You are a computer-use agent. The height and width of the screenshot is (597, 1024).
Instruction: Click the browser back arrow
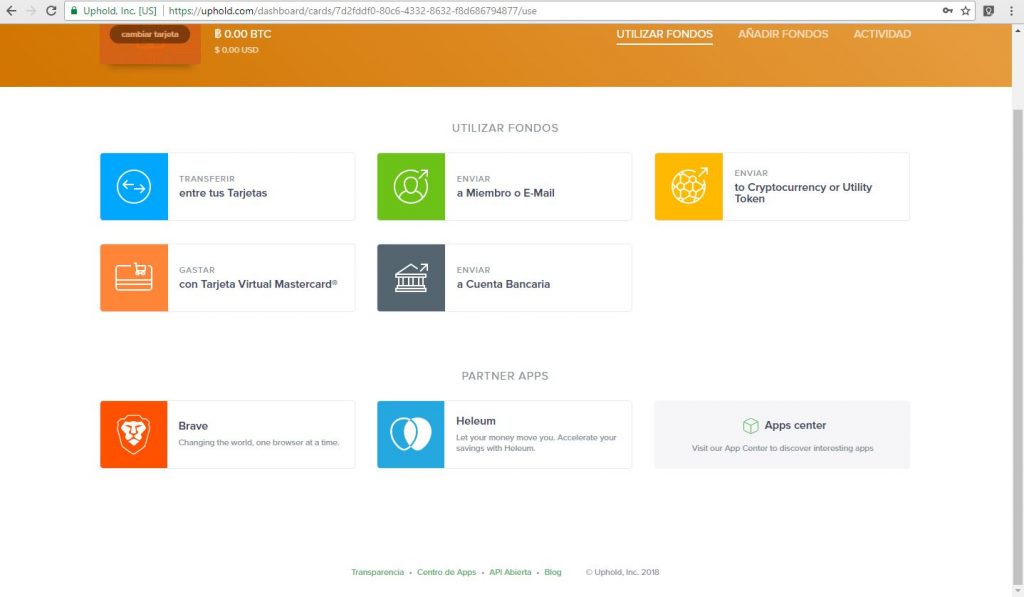click(x=11, y=10)
